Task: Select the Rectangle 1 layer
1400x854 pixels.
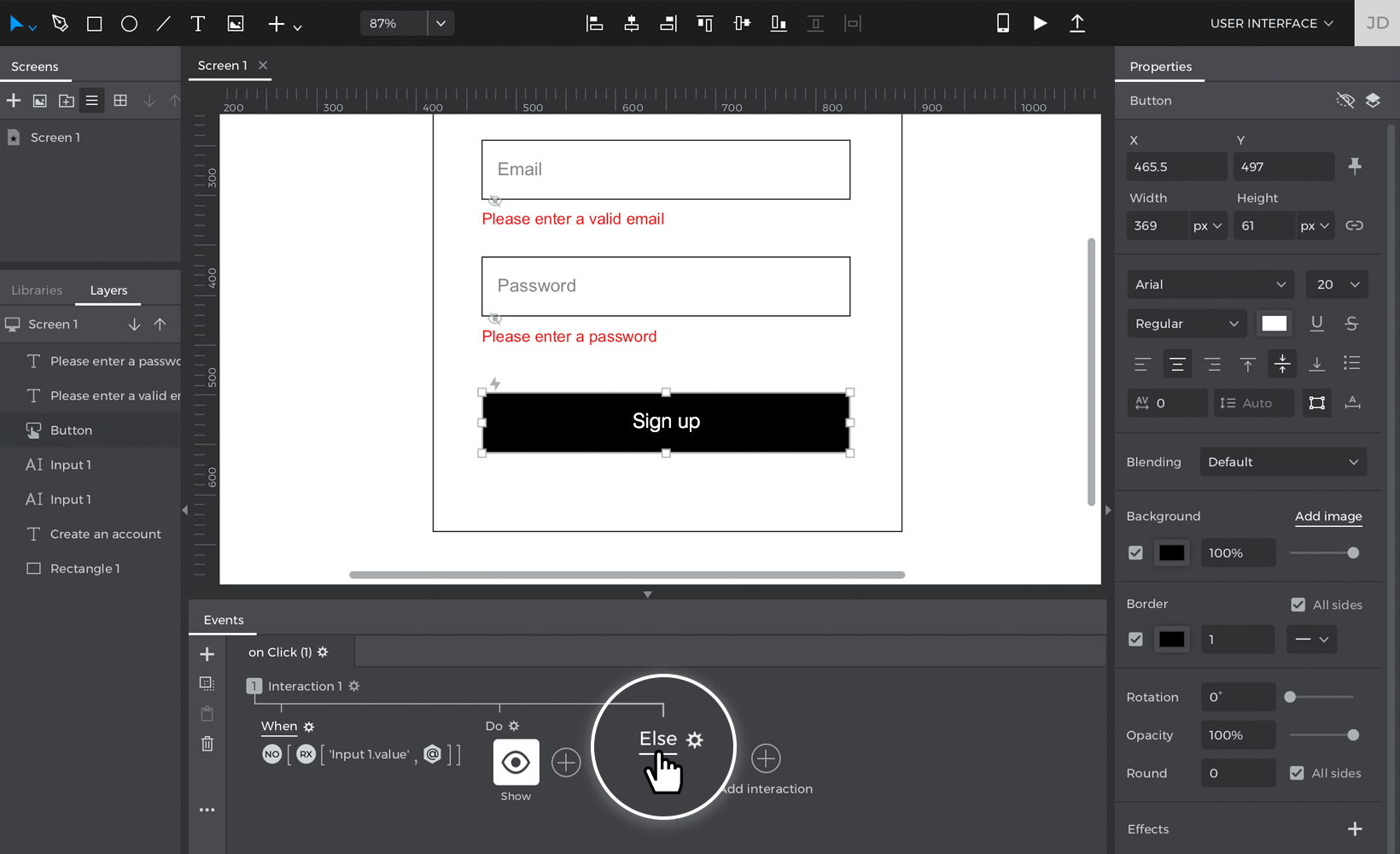Action: pos(90,569)
